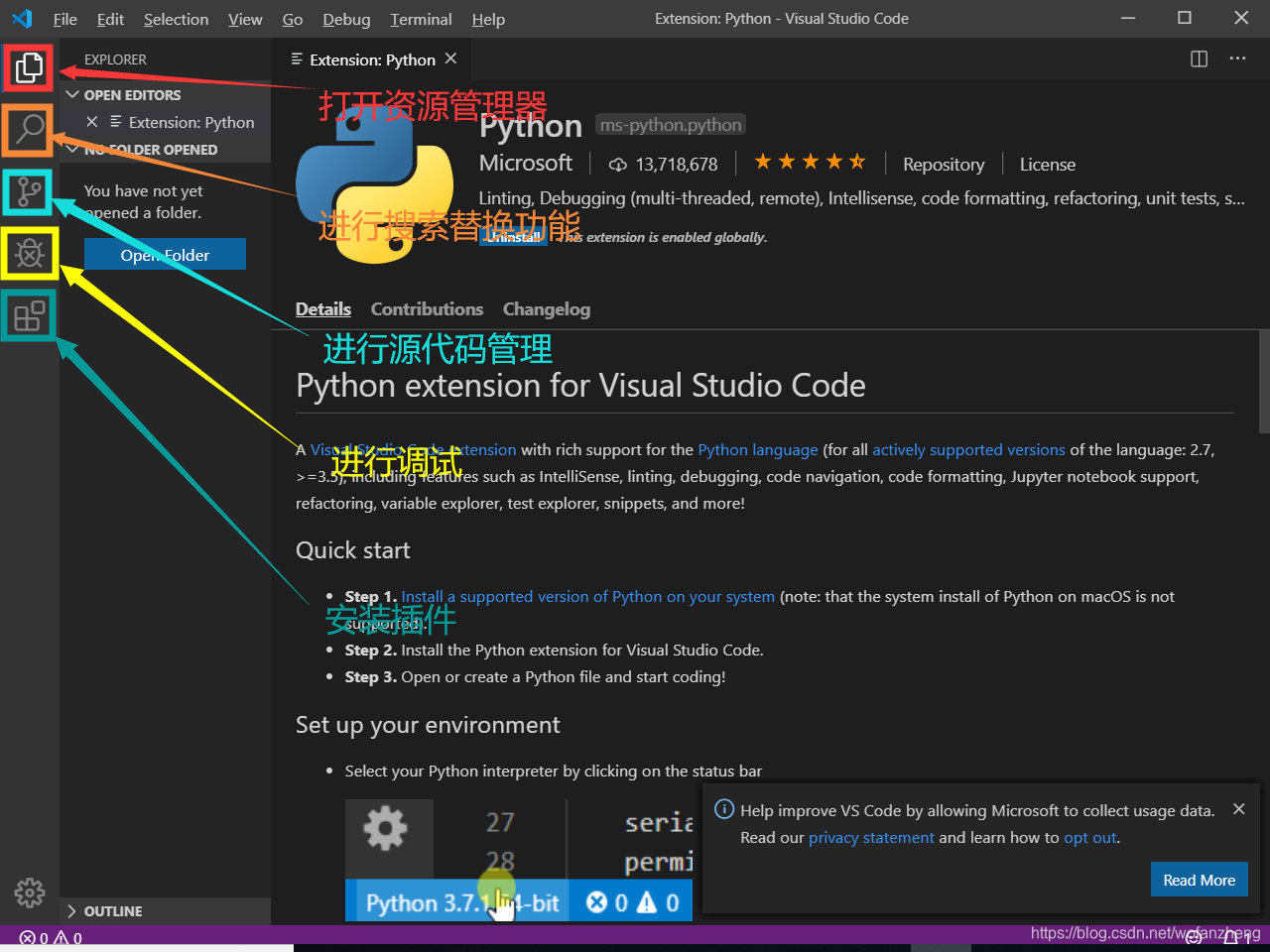Open the Install a supported version link
Image resolution: width=1270 pixels, height=952 pixels.
(x=587, y=597)
